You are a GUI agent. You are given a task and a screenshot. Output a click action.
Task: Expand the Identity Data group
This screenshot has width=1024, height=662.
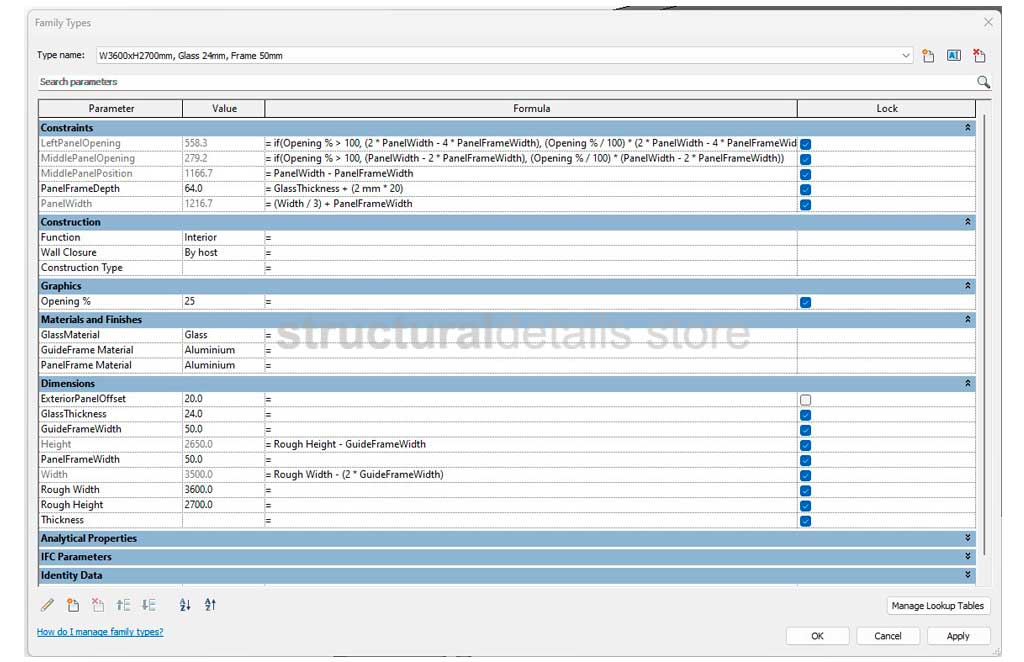click(x=967, y=575)
